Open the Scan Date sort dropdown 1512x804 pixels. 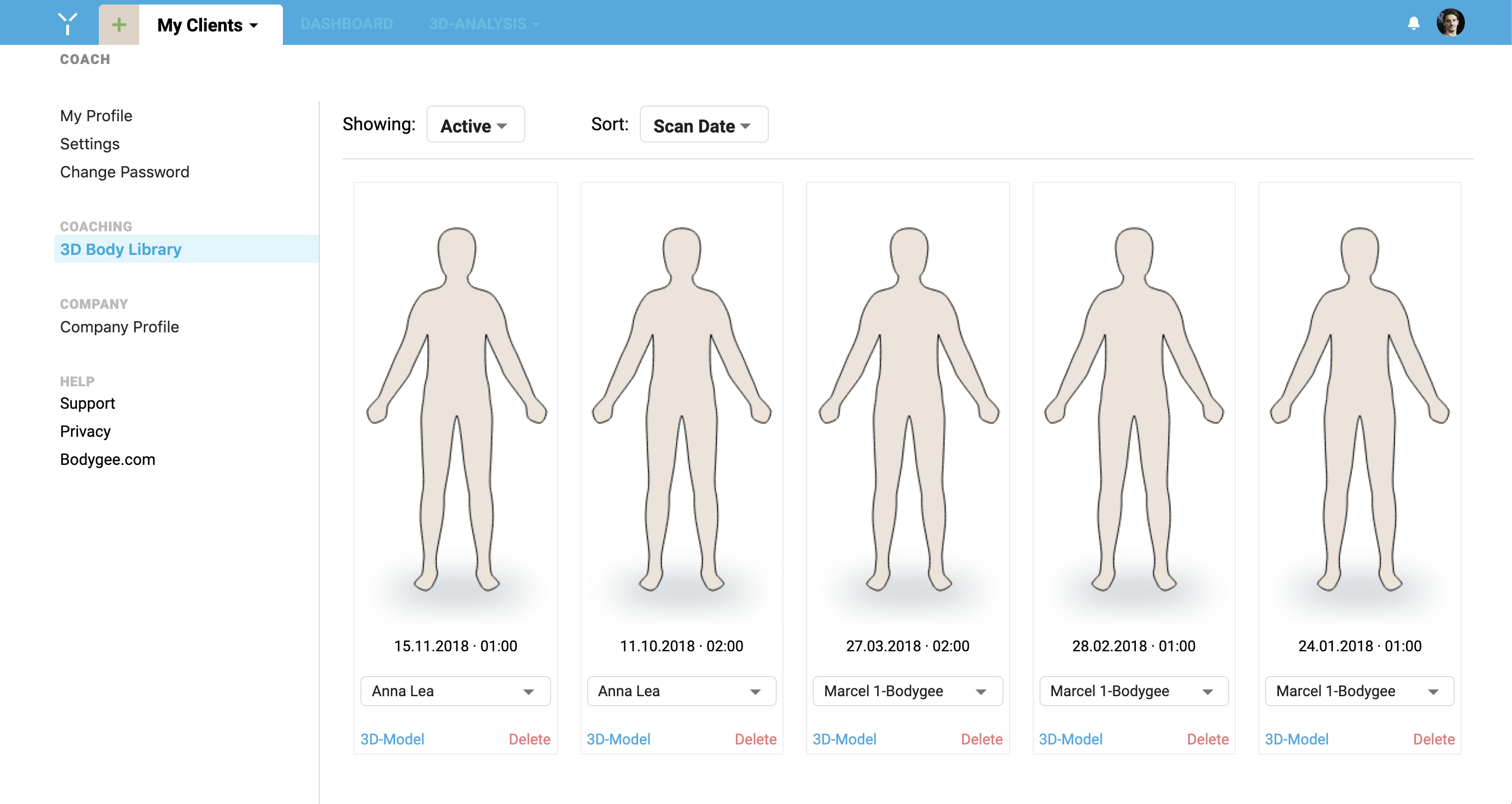point(704,125)
